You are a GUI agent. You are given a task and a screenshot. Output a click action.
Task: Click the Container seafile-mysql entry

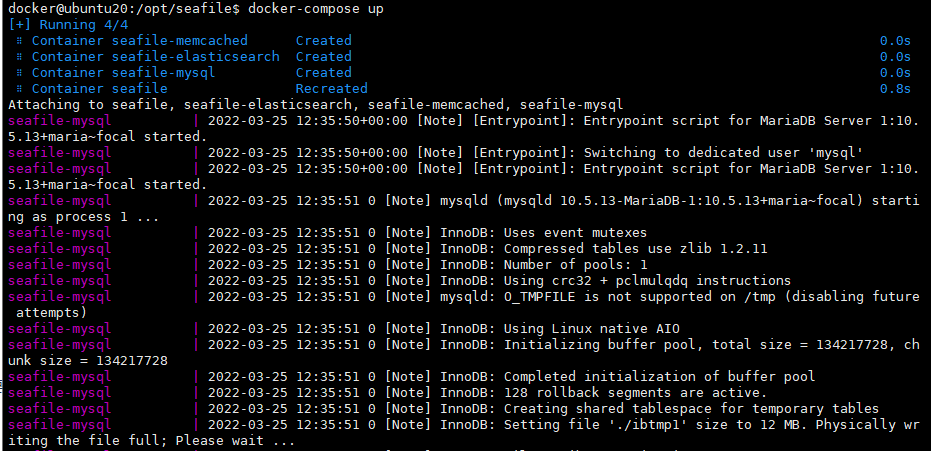coord(123,73)
